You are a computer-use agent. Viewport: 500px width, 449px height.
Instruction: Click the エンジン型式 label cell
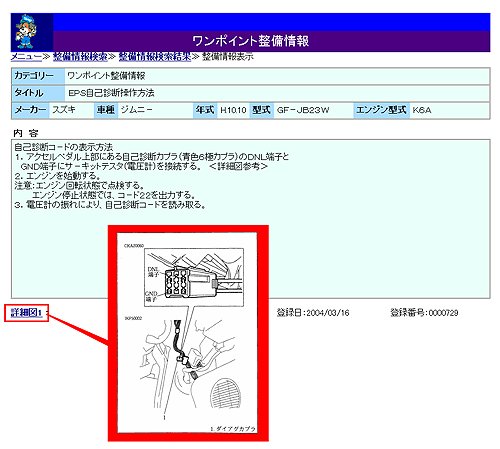(381, 110)
